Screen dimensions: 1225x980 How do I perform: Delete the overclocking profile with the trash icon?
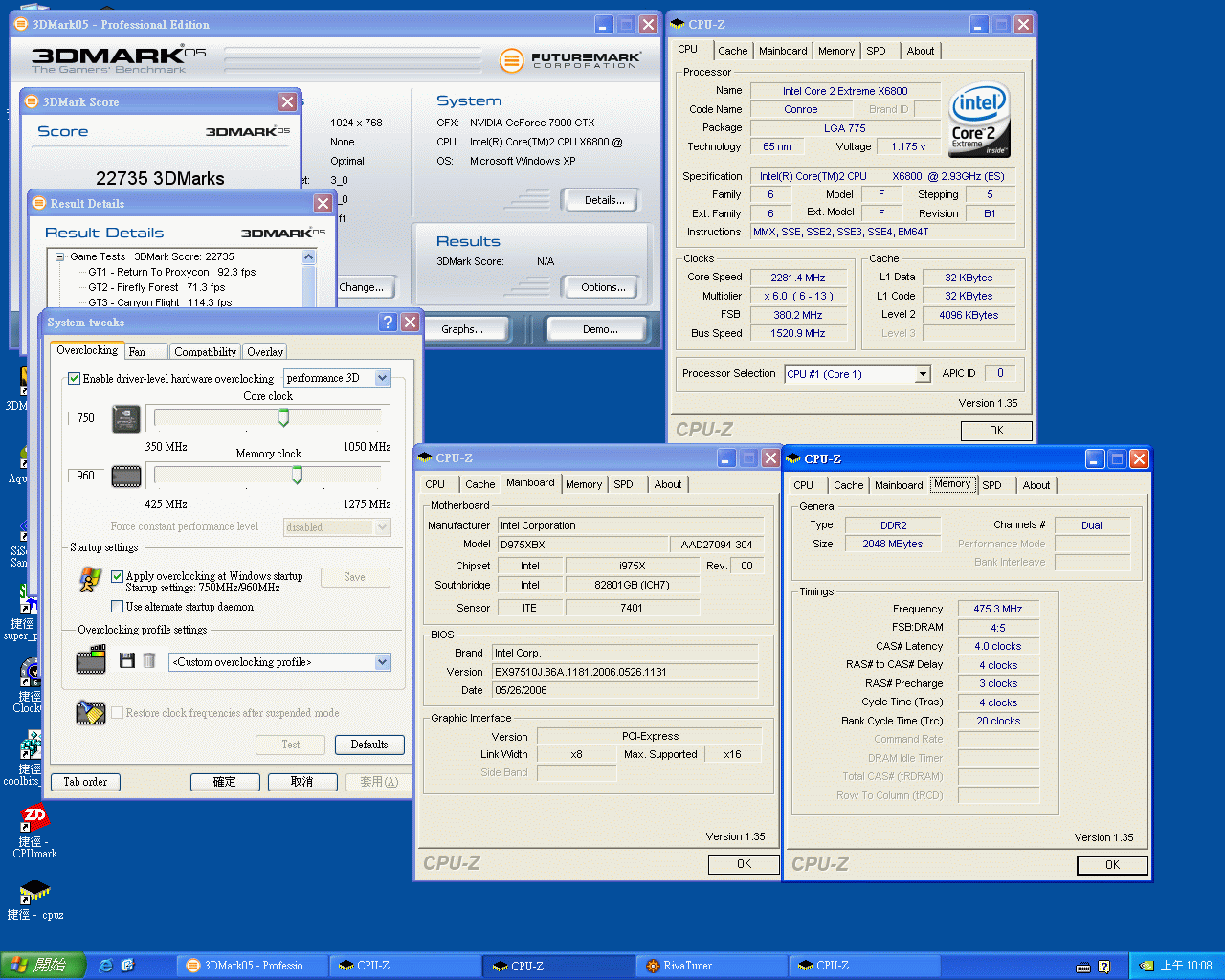[x=149, y=660]
